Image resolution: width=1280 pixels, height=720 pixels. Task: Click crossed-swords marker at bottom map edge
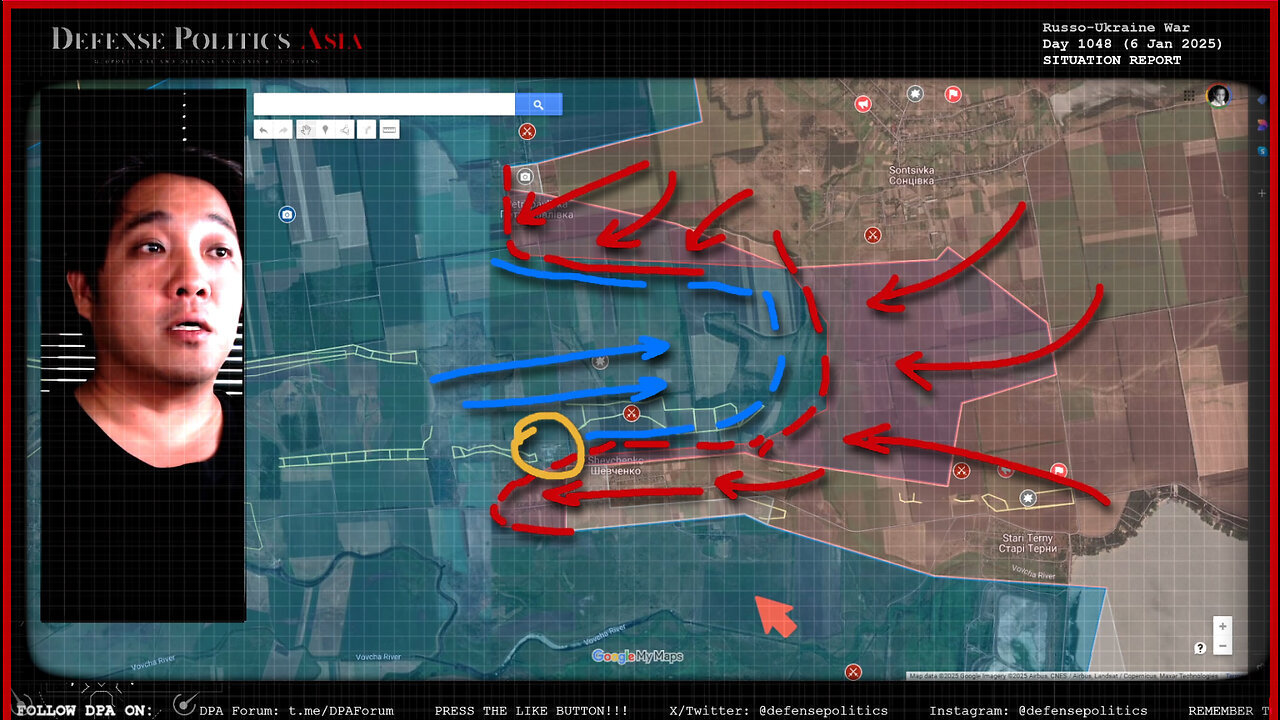pyautogui.click(x=853, y=672)
